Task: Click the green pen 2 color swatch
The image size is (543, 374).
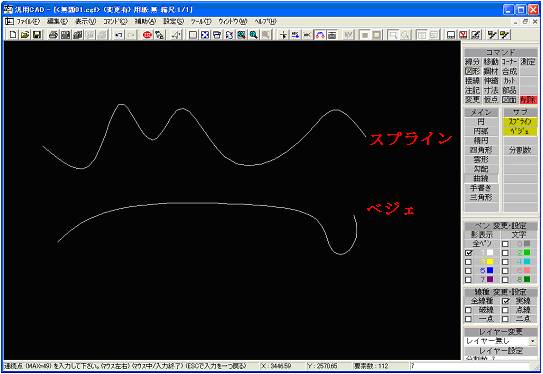Action: (527, 253)
